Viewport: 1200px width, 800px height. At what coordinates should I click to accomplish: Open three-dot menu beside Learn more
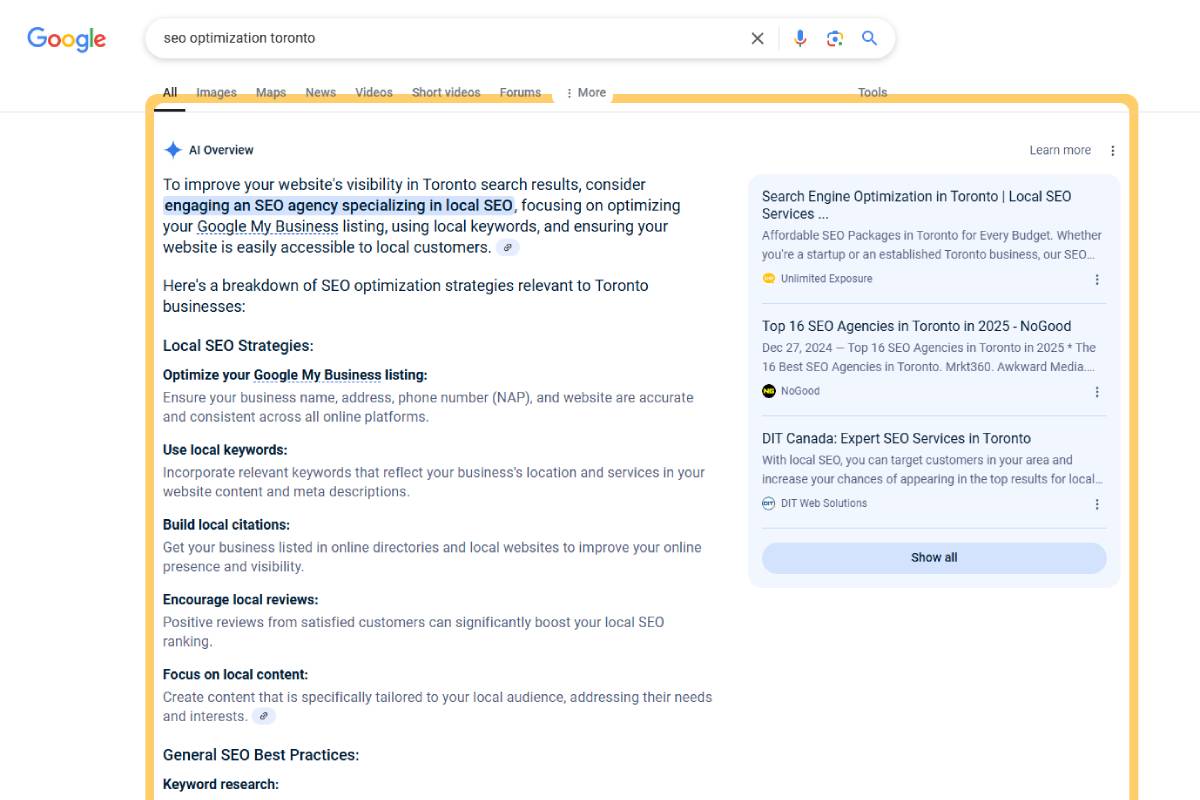pos(1113,150)
